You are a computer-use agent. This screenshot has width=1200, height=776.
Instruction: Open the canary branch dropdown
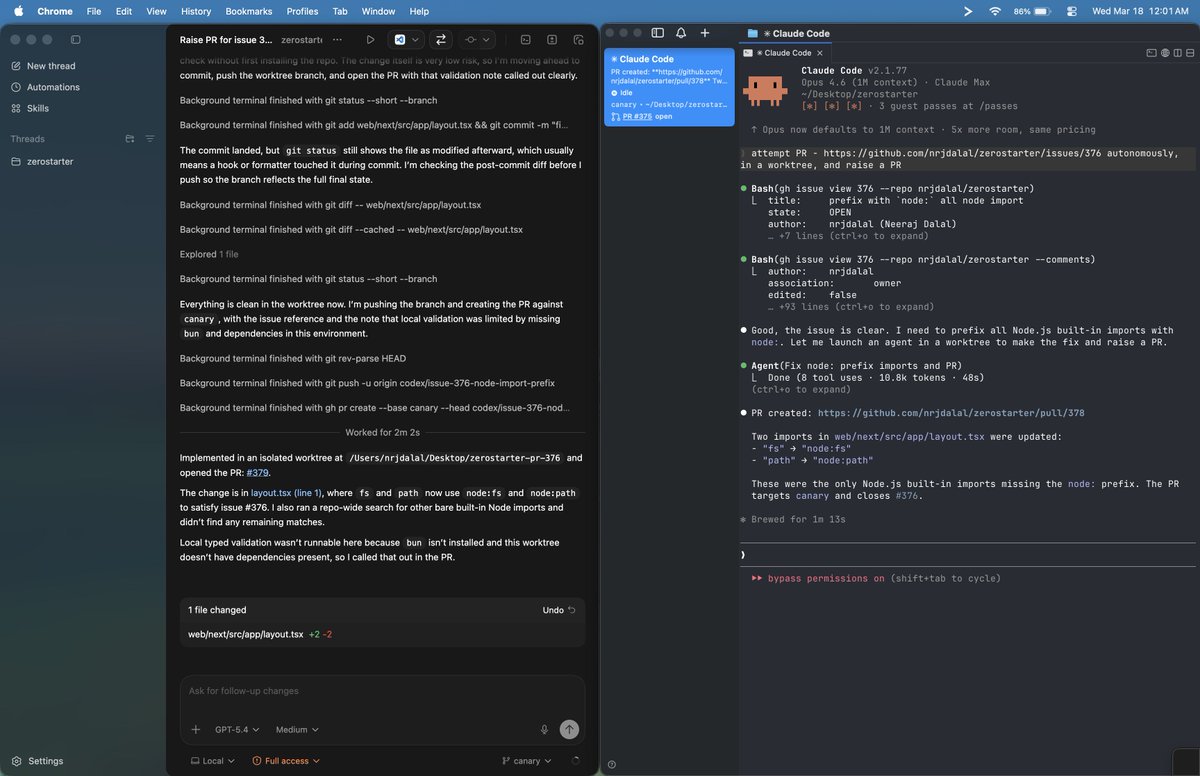(527, 761)
